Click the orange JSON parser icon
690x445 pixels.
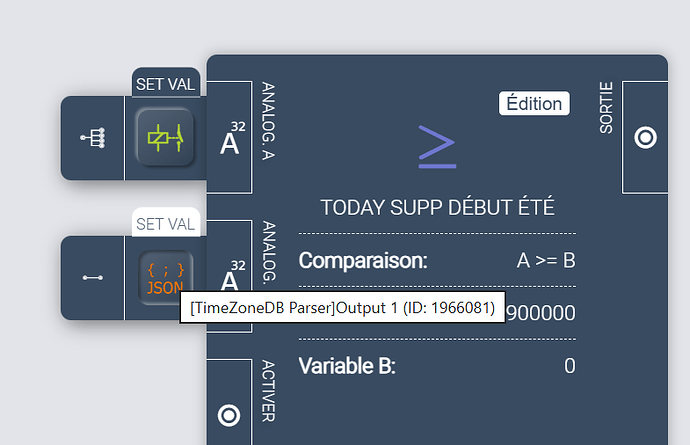pos(165,277)
